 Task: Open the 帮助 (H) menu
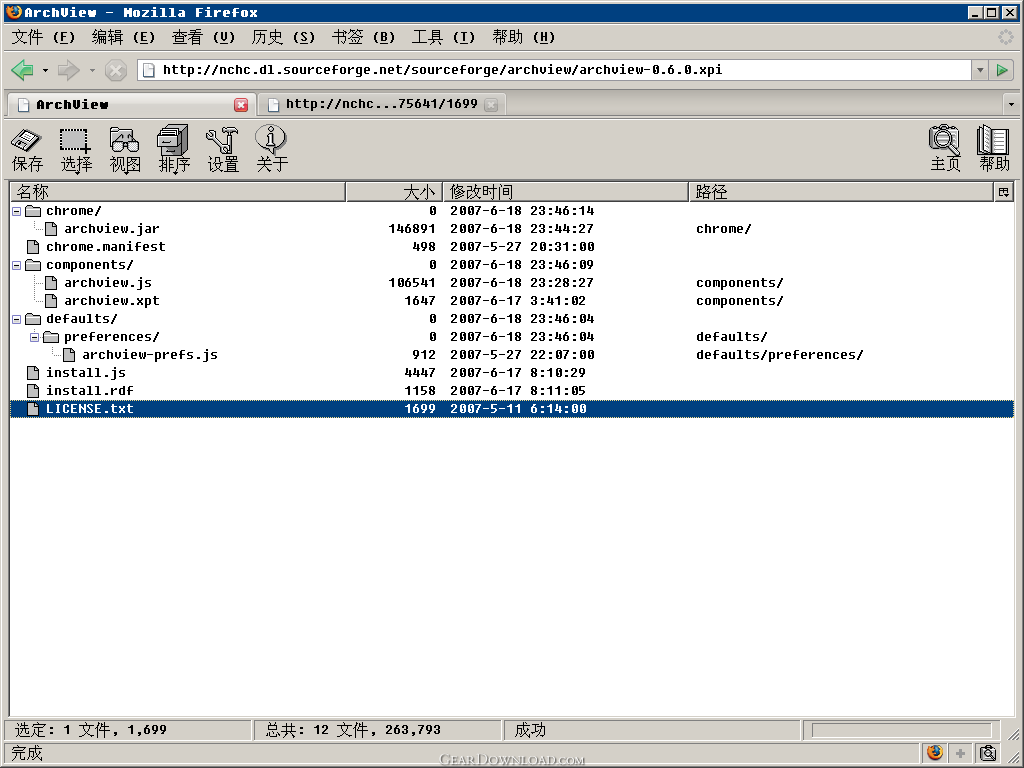pos(524,37)
